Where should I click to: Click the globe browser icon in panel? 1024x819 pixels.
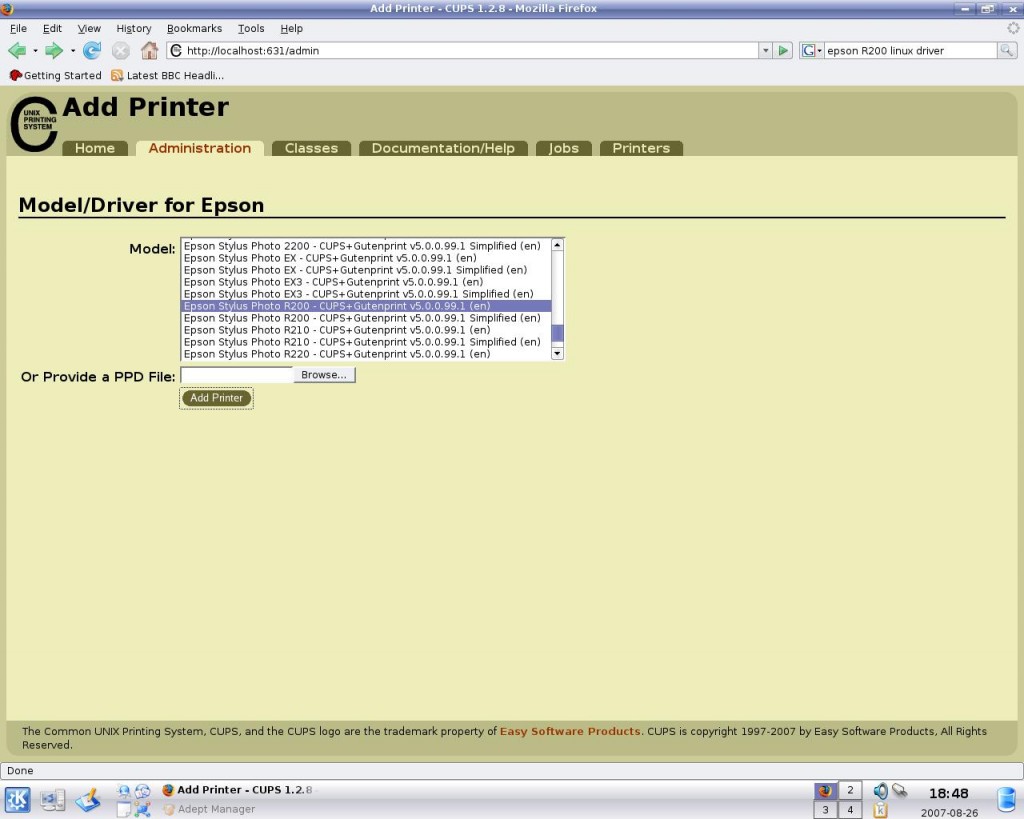click(142, 791)
